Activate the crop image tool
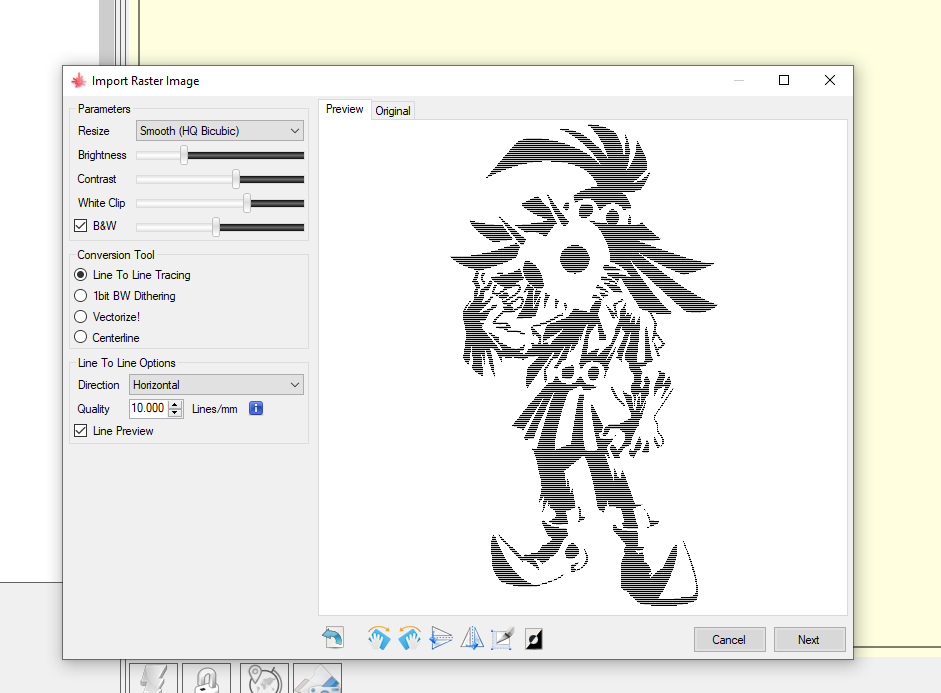 point(502,638)
